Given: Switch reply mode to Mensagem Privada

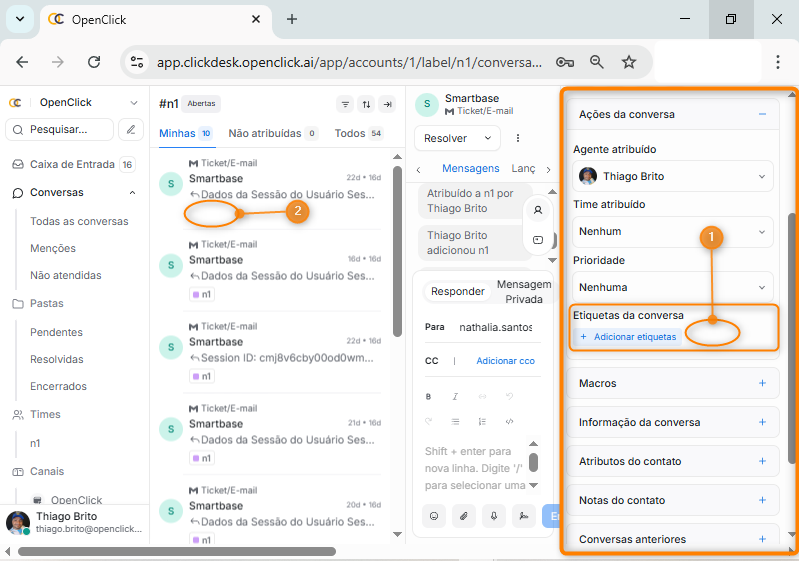Looking at the screenshot, I should (x=523, y=291).
